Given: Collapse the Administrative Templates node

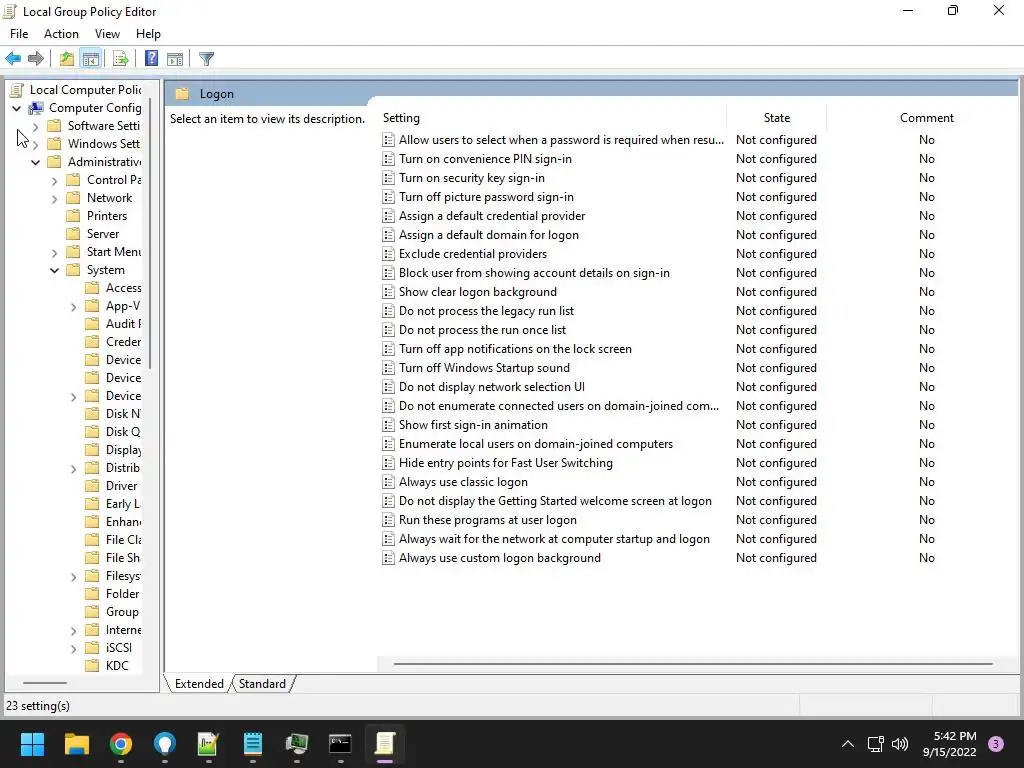Looking at the screenshot, I should pos(35,162).
